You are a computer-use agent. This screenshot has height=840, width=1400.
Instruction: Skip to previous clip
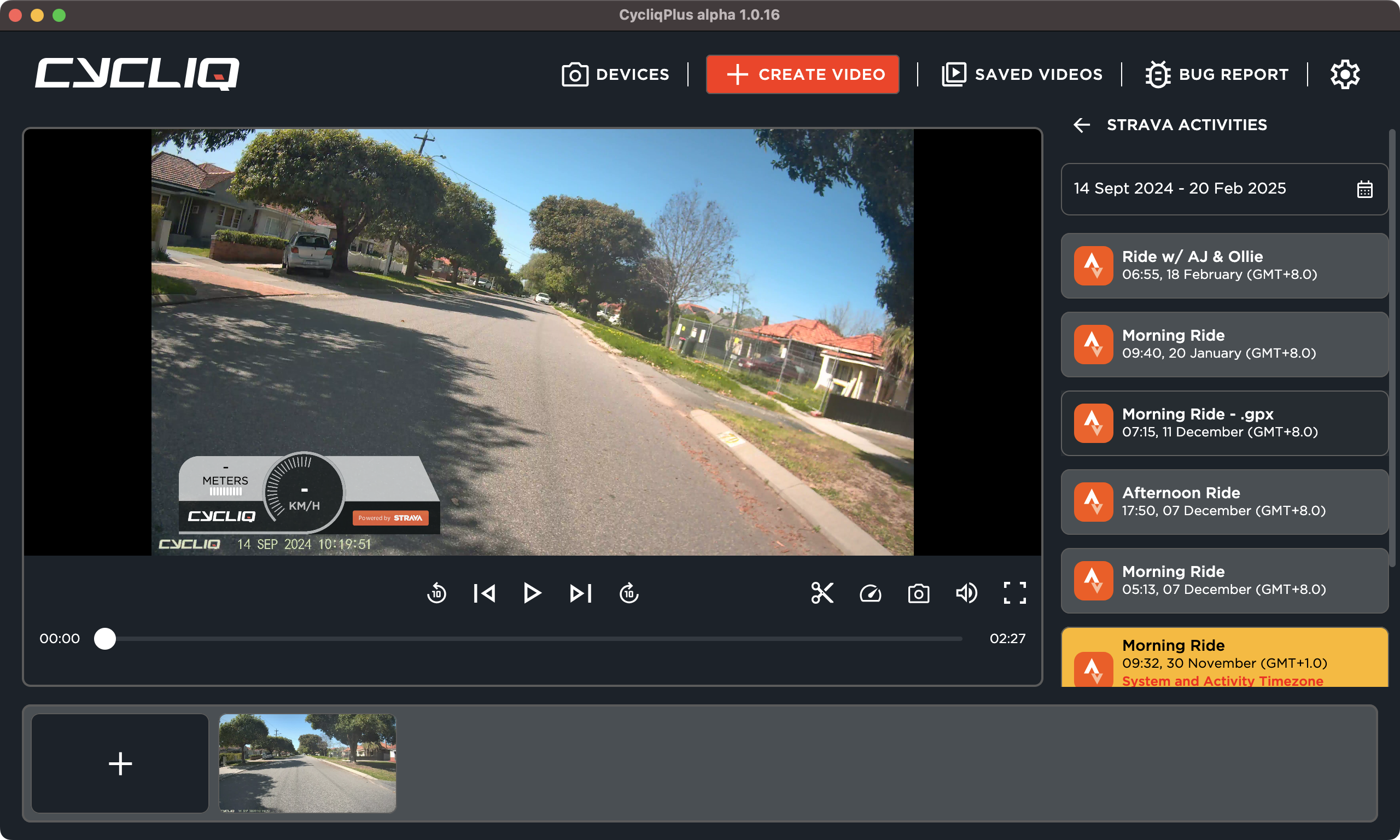pyautogui.click(x=485, y=593)
